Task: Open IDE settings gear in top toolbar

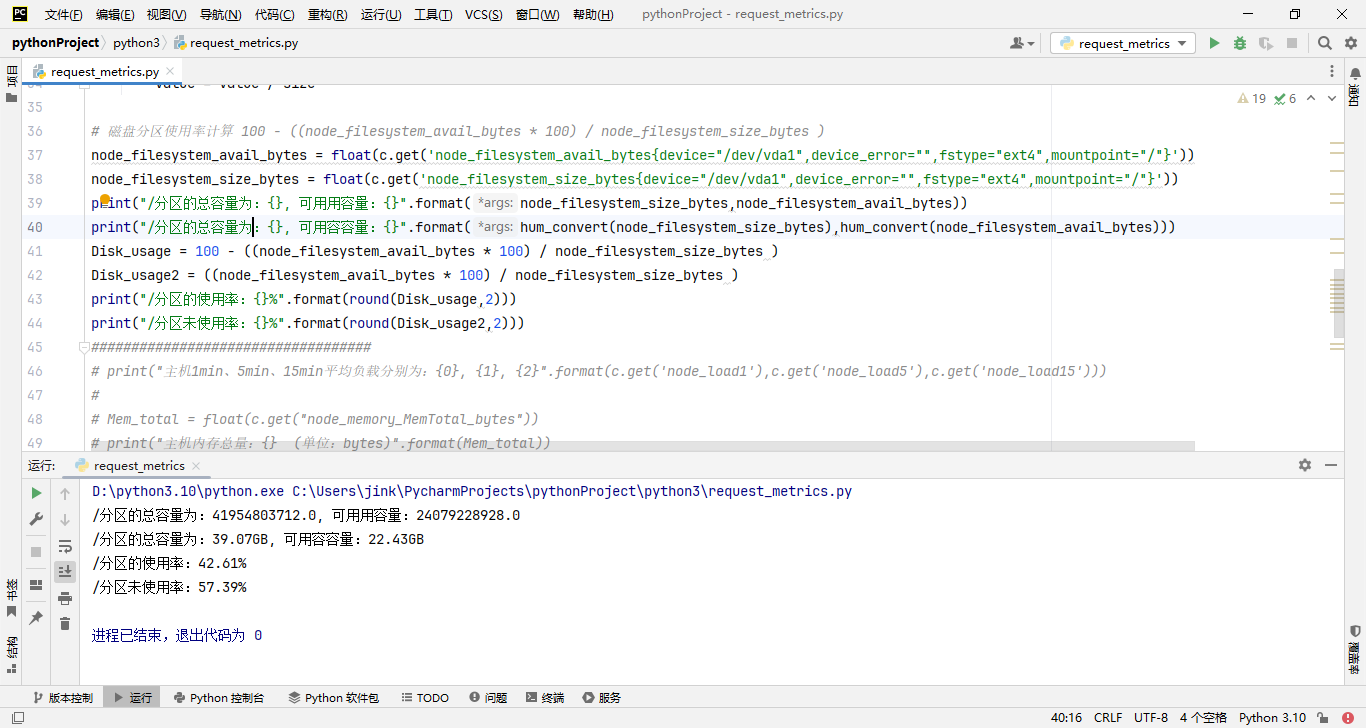Action: click(x=1349, y=43)
